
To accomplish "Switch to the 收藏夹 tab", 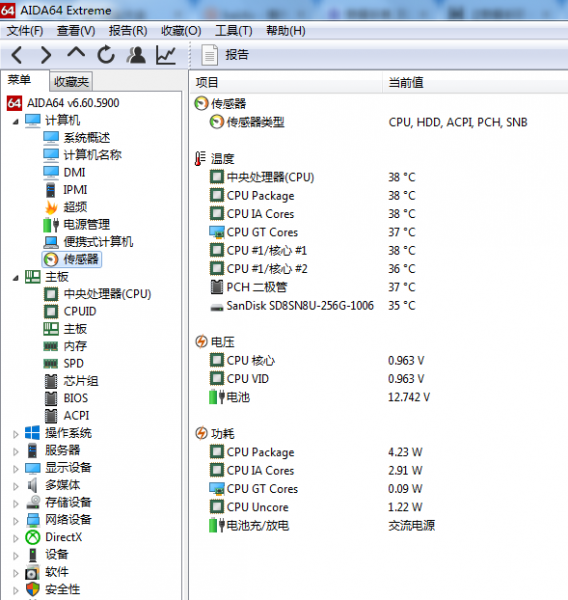I will coord(71,81).
